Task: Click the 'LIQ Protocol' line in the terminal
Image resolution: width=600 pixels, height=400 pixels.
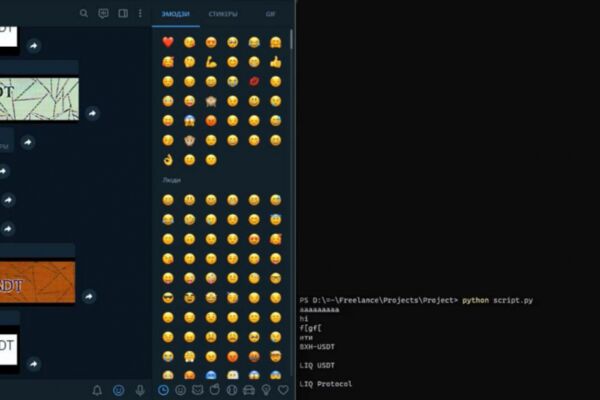Action: [x=326, y=384]
